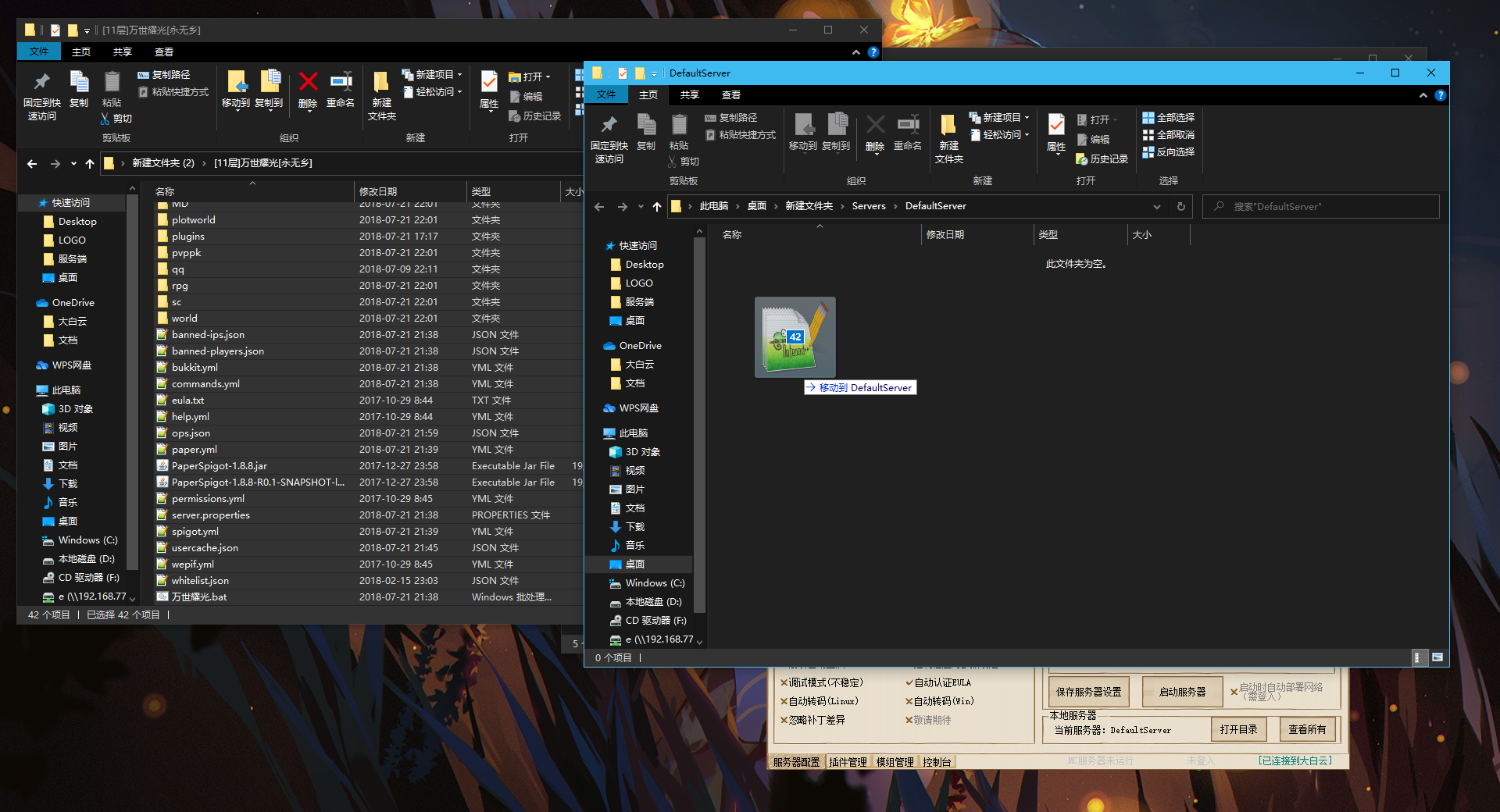Click New folder icon in back window ribbon
This screenshot has height=812, width=1500.
click(381, 95)
